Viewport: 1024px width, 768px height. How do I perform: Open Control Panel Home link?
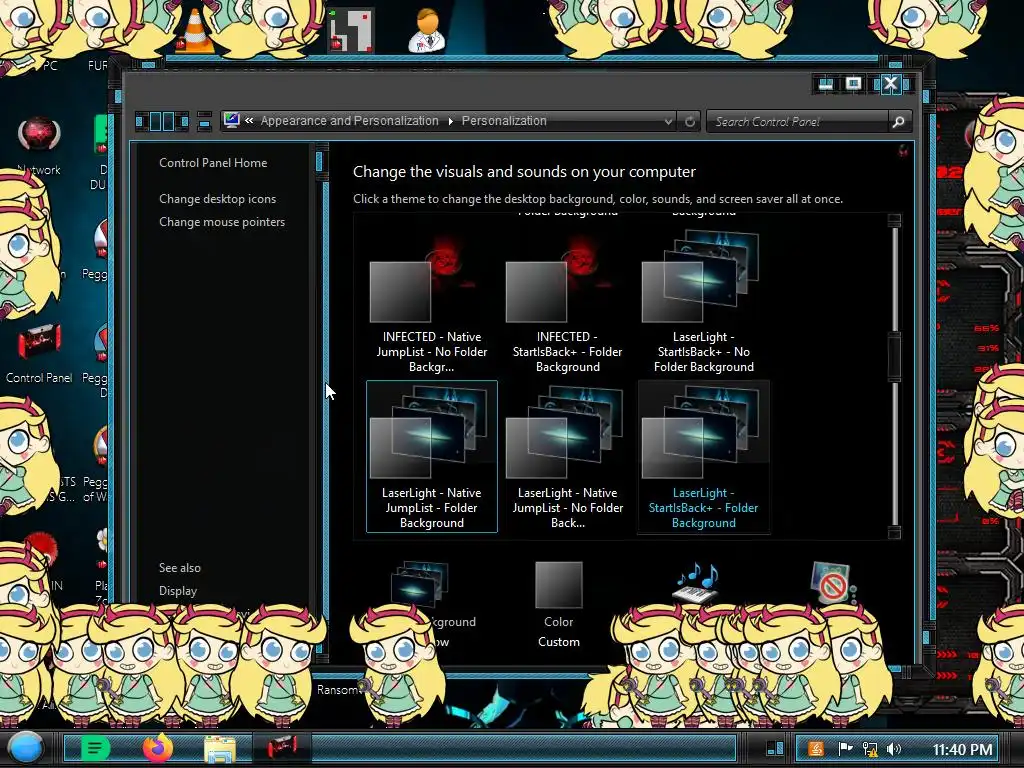(213, 163)
